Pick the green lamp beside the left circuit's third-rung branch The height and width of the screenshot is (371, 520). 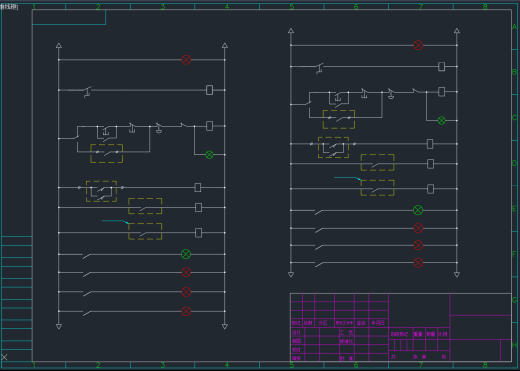209,155
